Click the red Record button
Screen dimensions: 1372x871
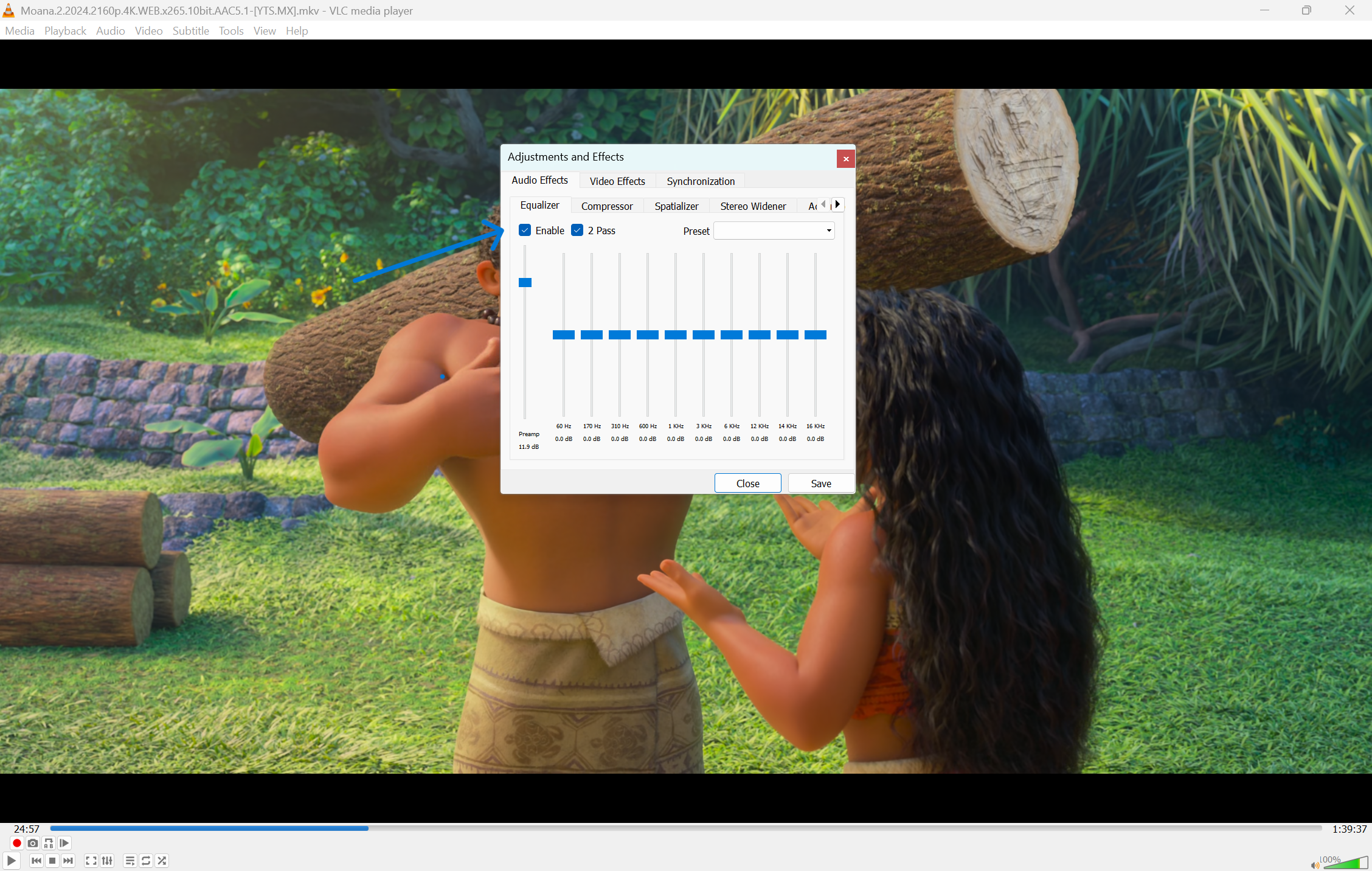(x=17, y=843)
